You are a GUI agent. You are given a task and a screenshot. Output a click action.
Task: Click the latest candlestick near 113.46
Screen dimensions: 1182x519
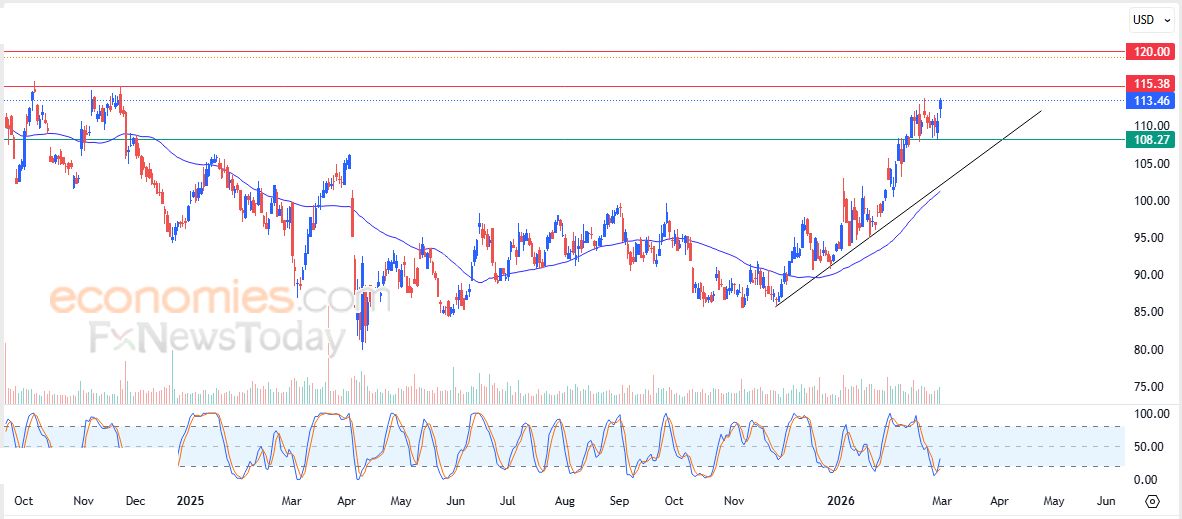click(x=941, y=104)
